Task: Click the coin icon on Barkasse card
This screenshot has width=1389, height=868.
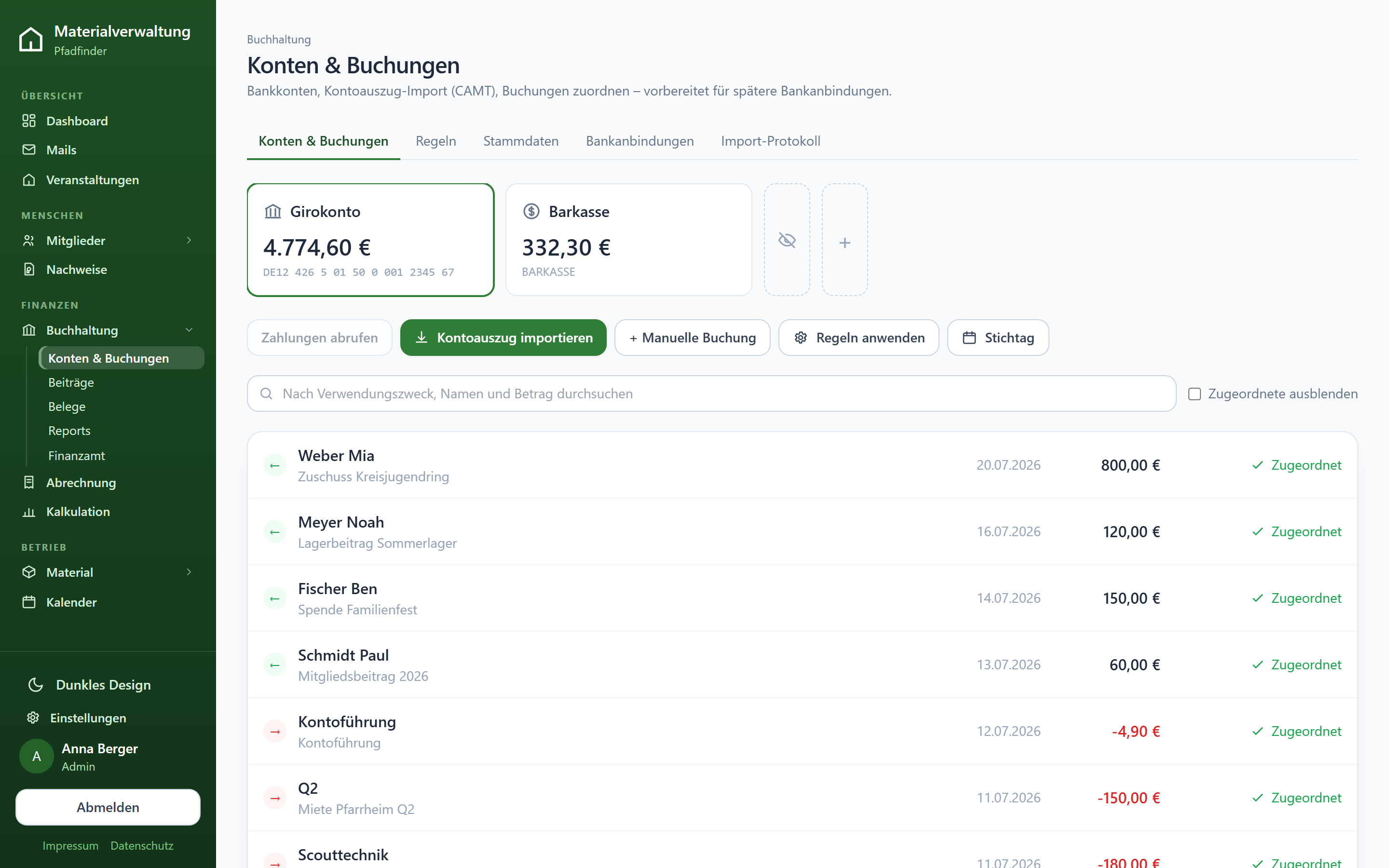Action: click(531, 211)
